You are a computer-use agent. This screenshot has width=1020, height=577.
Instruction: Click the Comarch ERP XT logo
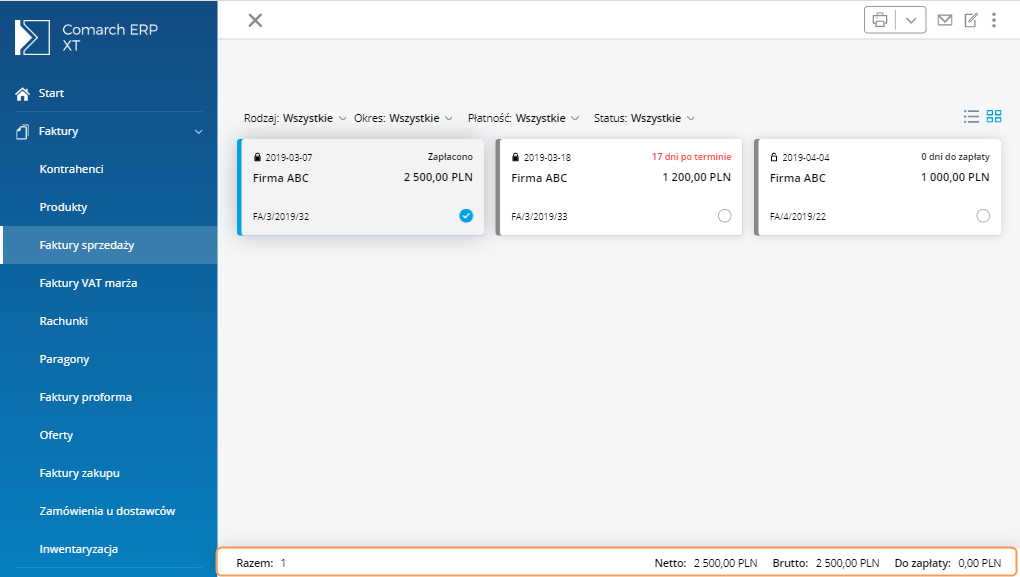click(x=32, y=37)
